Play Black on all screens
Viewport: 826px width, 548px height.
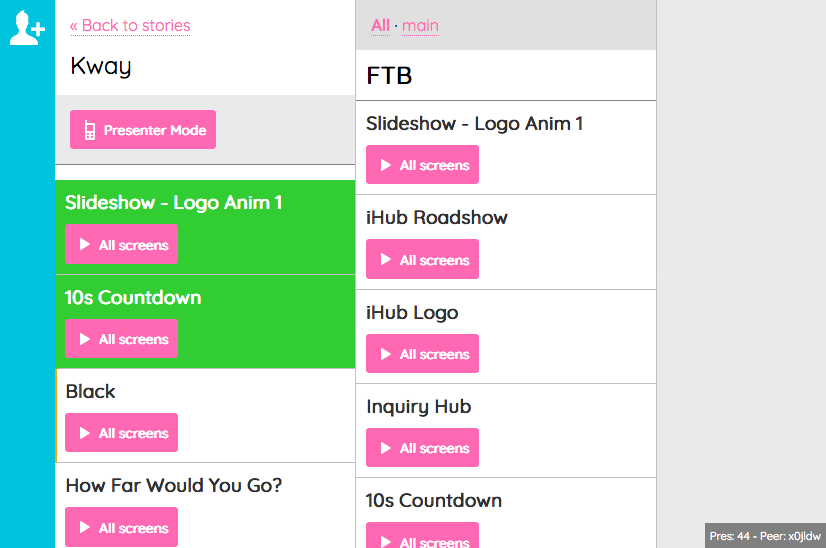coord(121,433)
